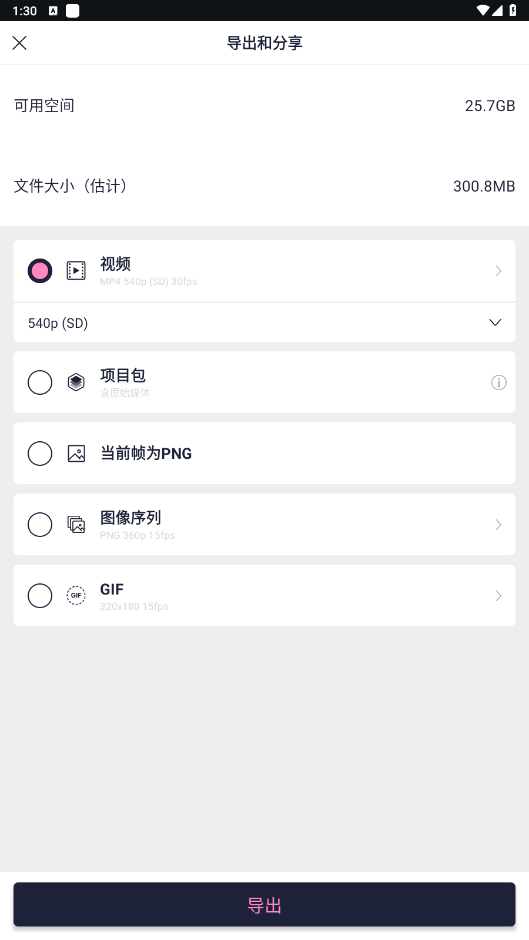Tap the 导出 export button
Screen dimensions: 529x940
point(264,905)
